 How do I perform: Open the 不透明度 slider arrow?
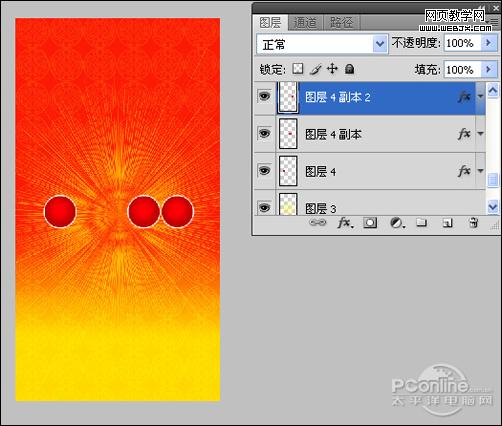click(x=489, y=43)
